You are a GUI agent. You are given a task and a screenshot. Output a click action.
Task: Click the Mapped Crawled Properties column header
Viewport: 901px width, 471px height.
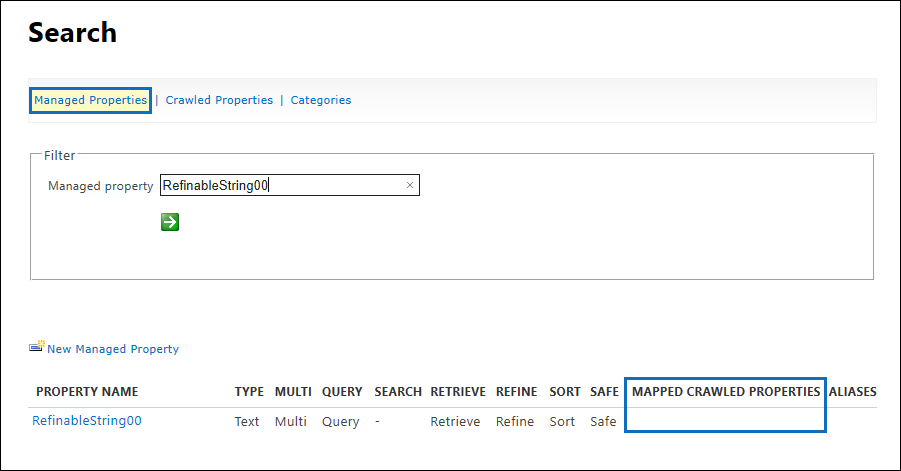tap(726, 392)
